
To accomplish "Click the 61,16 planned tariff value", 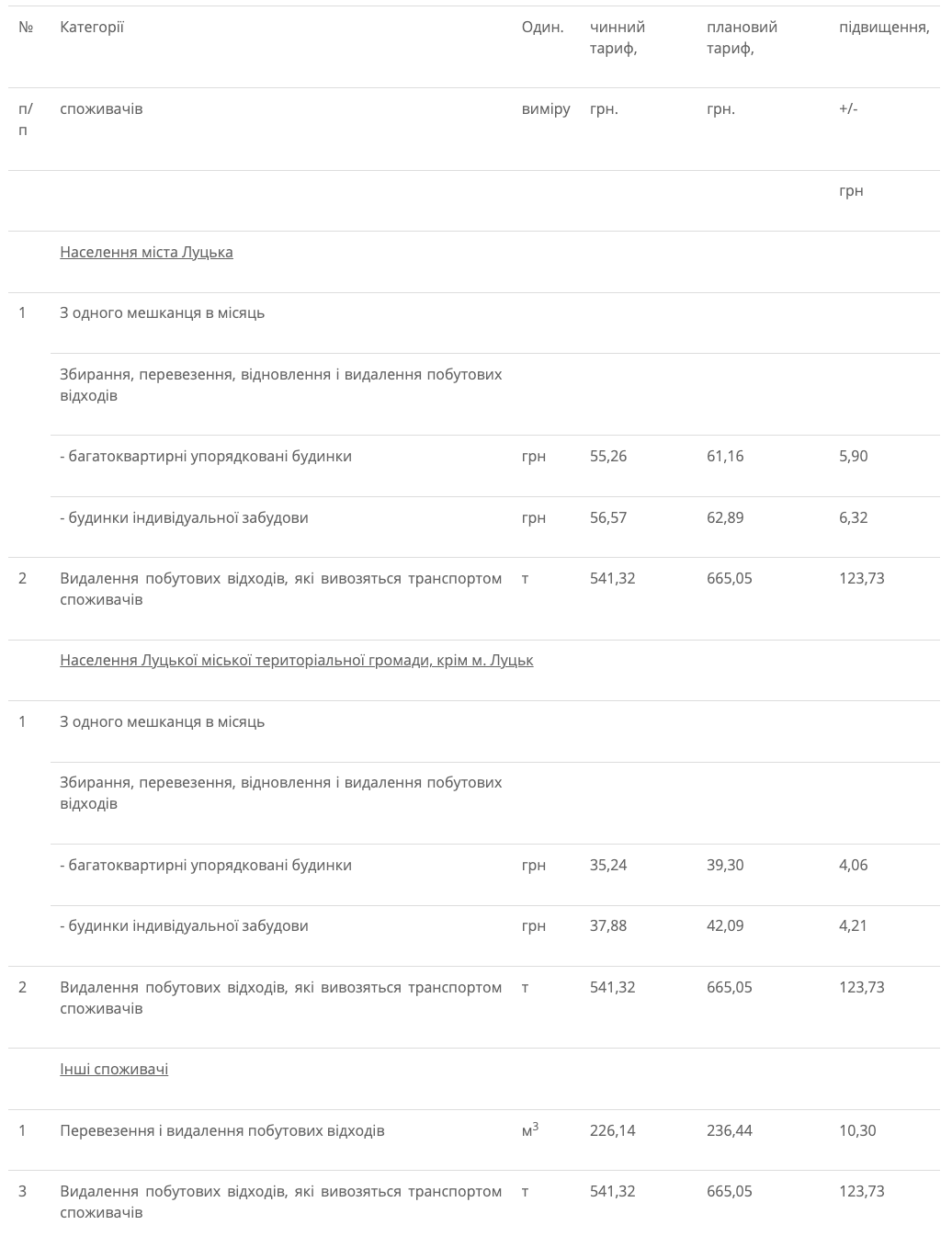I will (725, 457).
